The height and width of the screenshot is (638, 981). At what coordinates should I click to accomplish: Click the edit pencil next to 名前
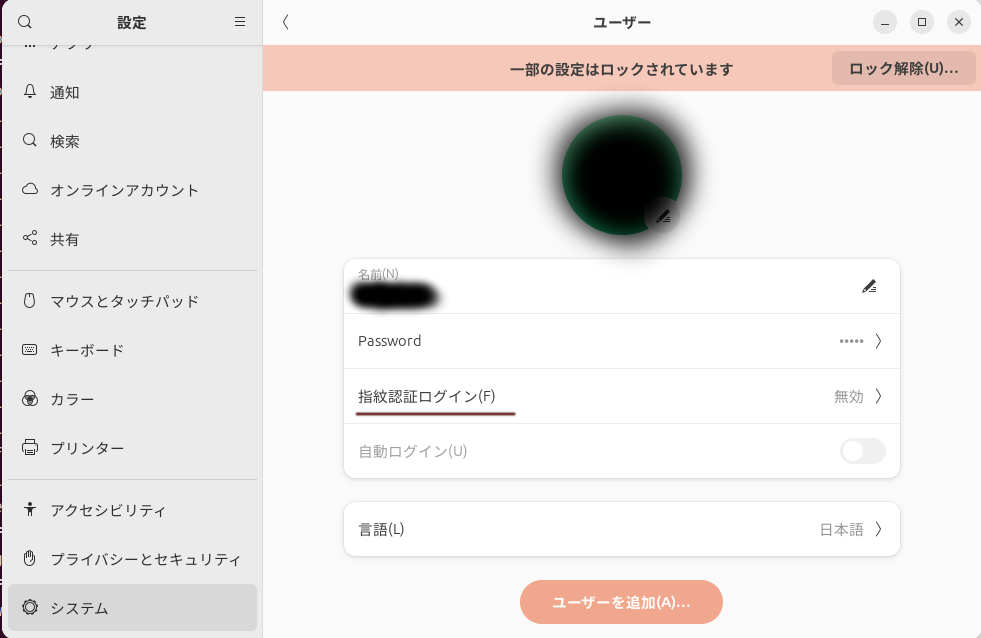point(868,286)
